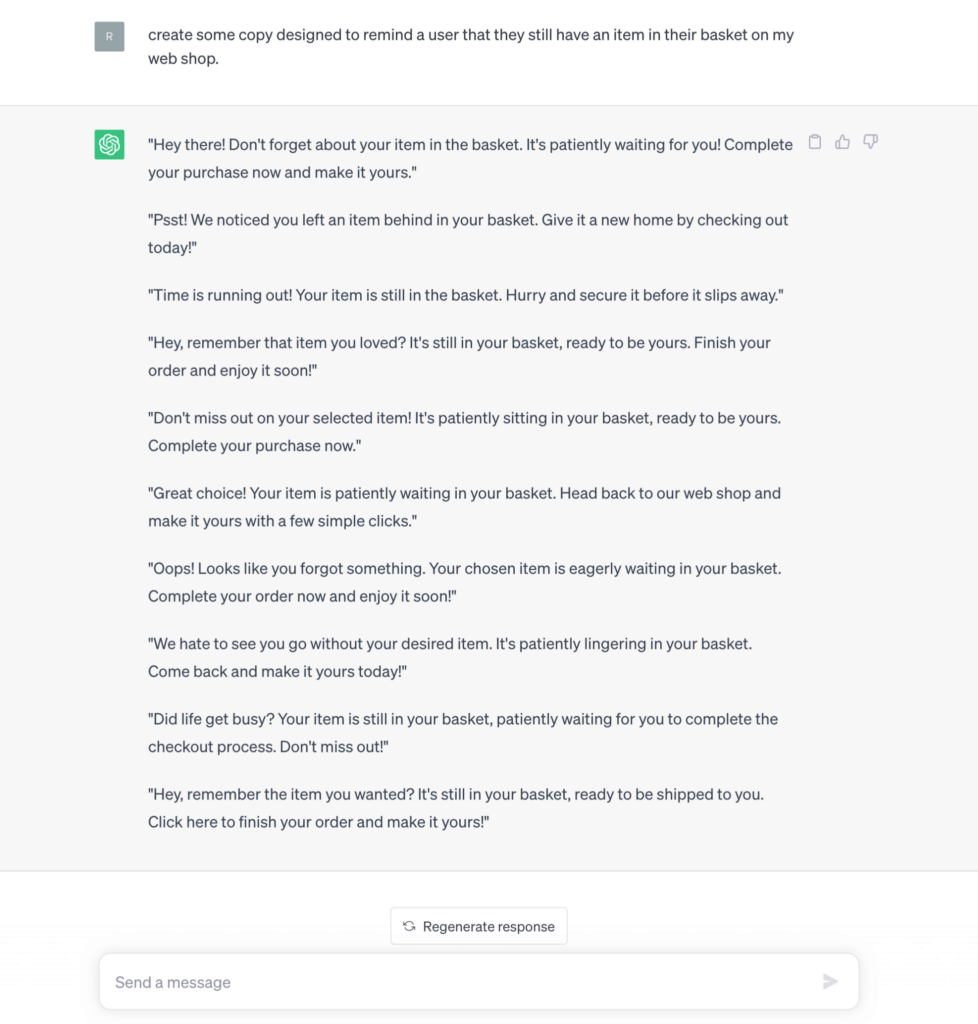The width and height of the screenshot is (978, 1024).
Task: Click the refresh icon beside Regenerate response
Action: (x=409, y=926)
